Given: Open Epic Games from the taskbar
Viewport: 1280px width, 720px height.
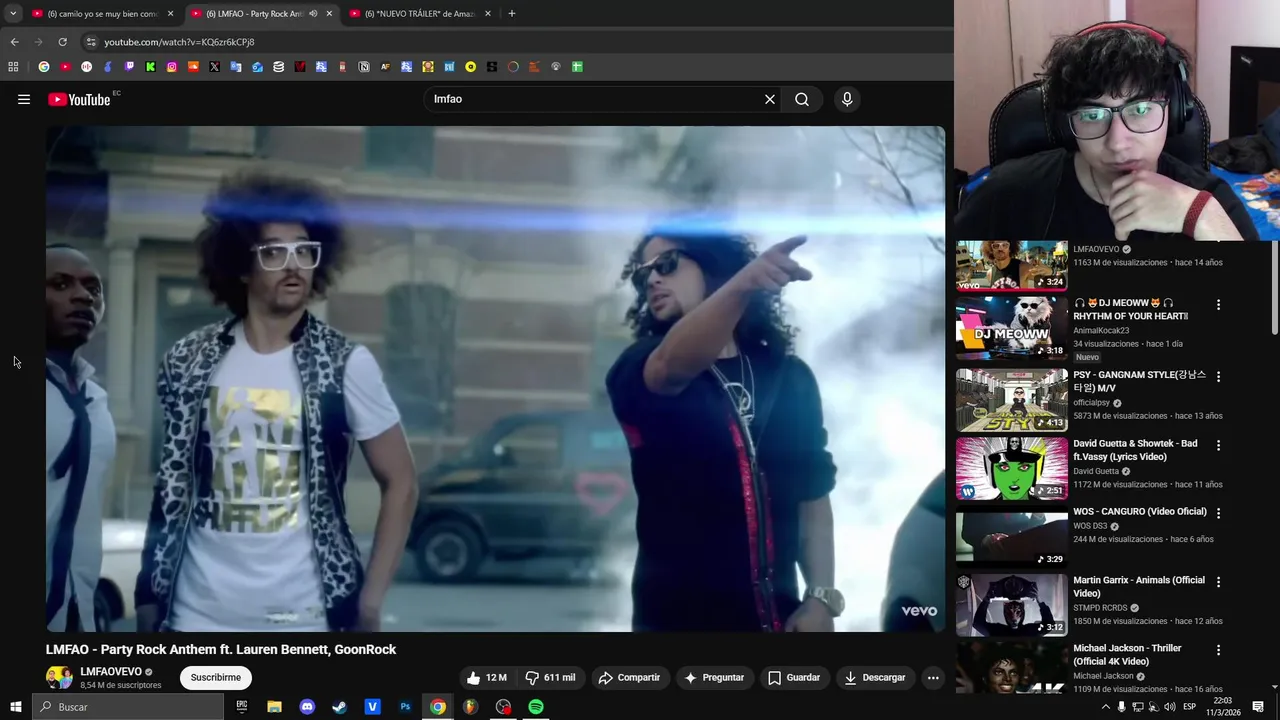Looking at the screenshot, I should click(241, 707).
